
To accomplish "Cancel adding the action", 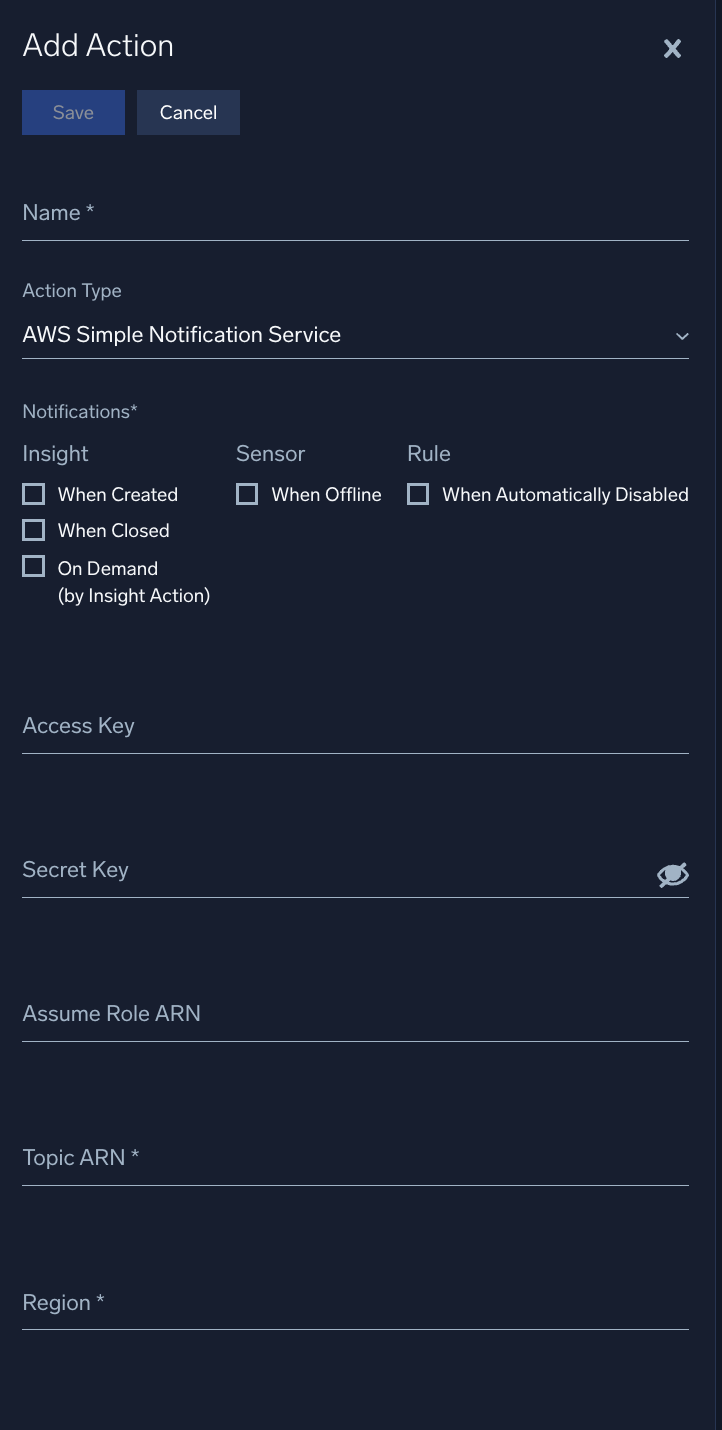I will coord(188,112).
